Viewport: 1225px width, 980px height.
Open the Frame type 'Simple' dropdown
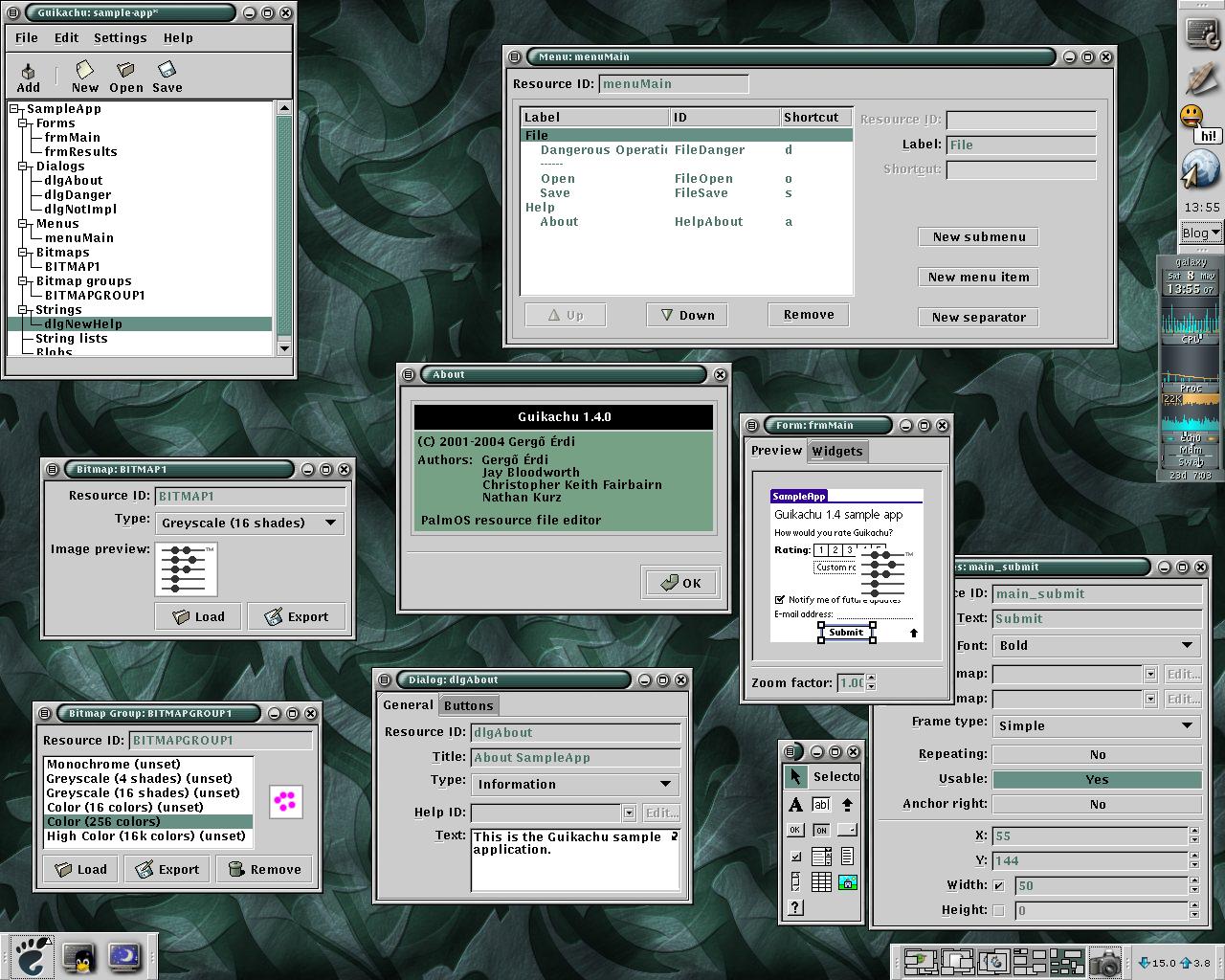(x=1097, y=725)
